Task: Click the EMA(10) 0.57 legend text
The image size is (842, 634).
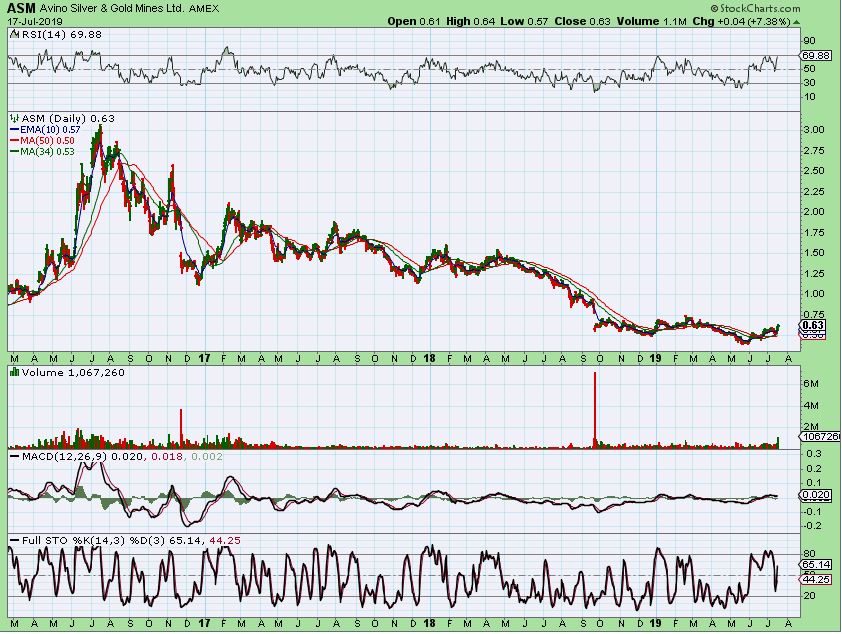Action: (x=50, y=130)
